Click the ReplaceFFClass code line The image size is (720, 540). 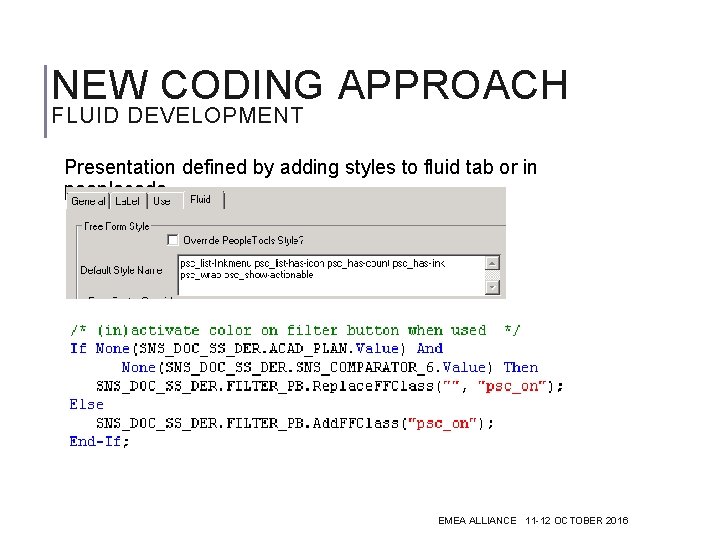(x=330, y=386)
